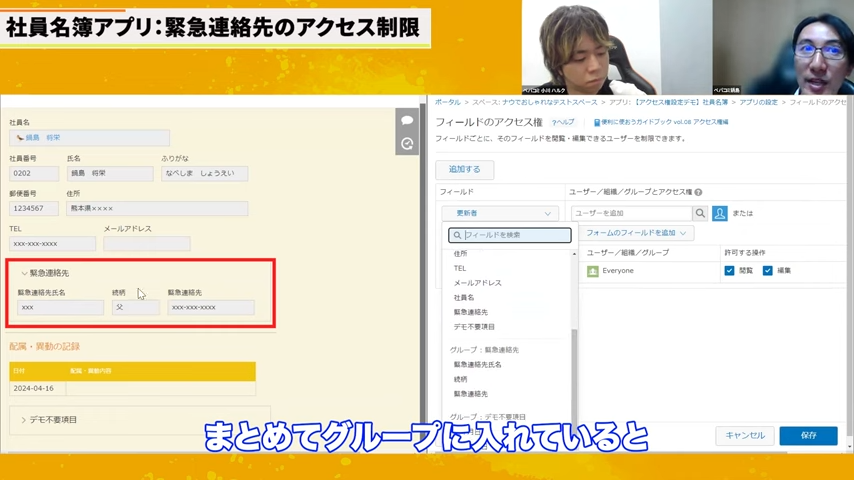Viewport: 854px width, 480px height.
Task: Select 緊急連絡先氏名 in the group list
Action: [x=478, y=364]
